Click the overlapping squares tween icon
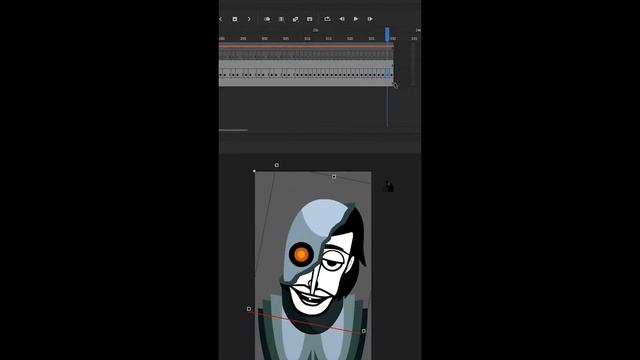 [x=296, y=19]
